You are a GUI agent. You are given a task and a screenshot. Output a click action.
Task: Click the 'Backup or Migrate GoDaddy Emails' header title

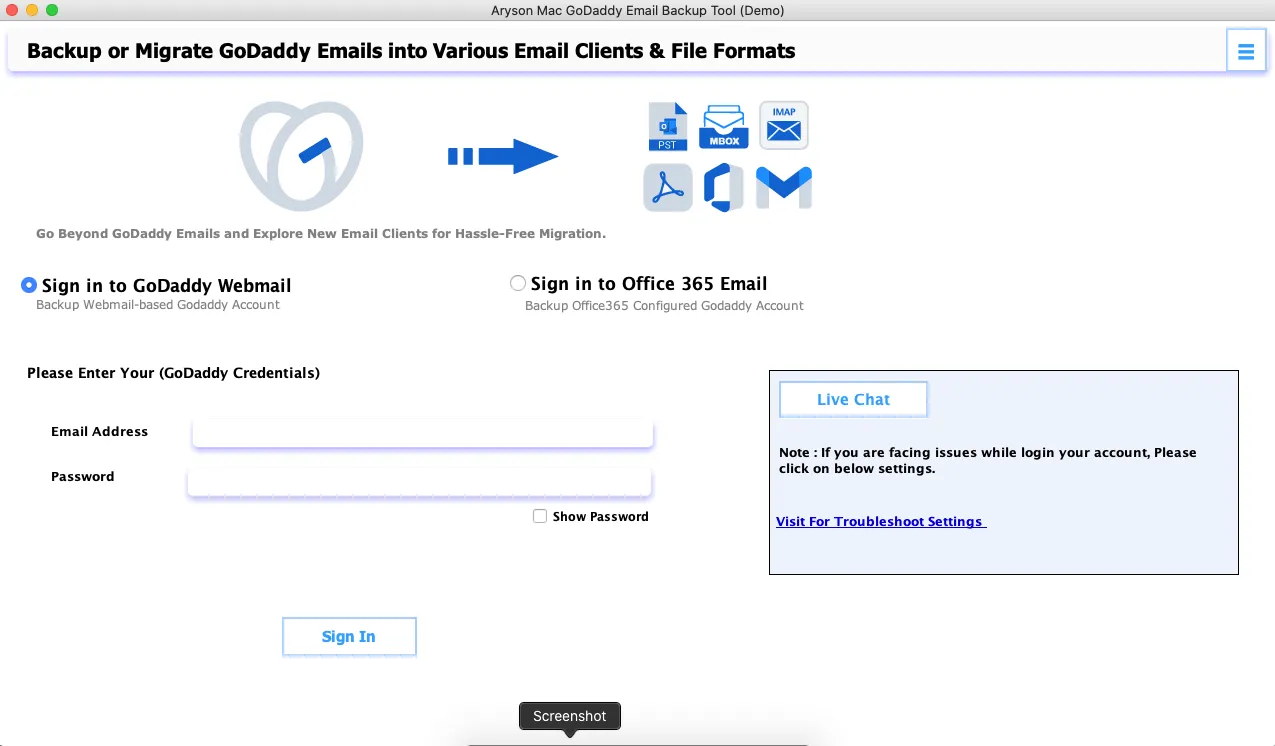pos(411,50)
